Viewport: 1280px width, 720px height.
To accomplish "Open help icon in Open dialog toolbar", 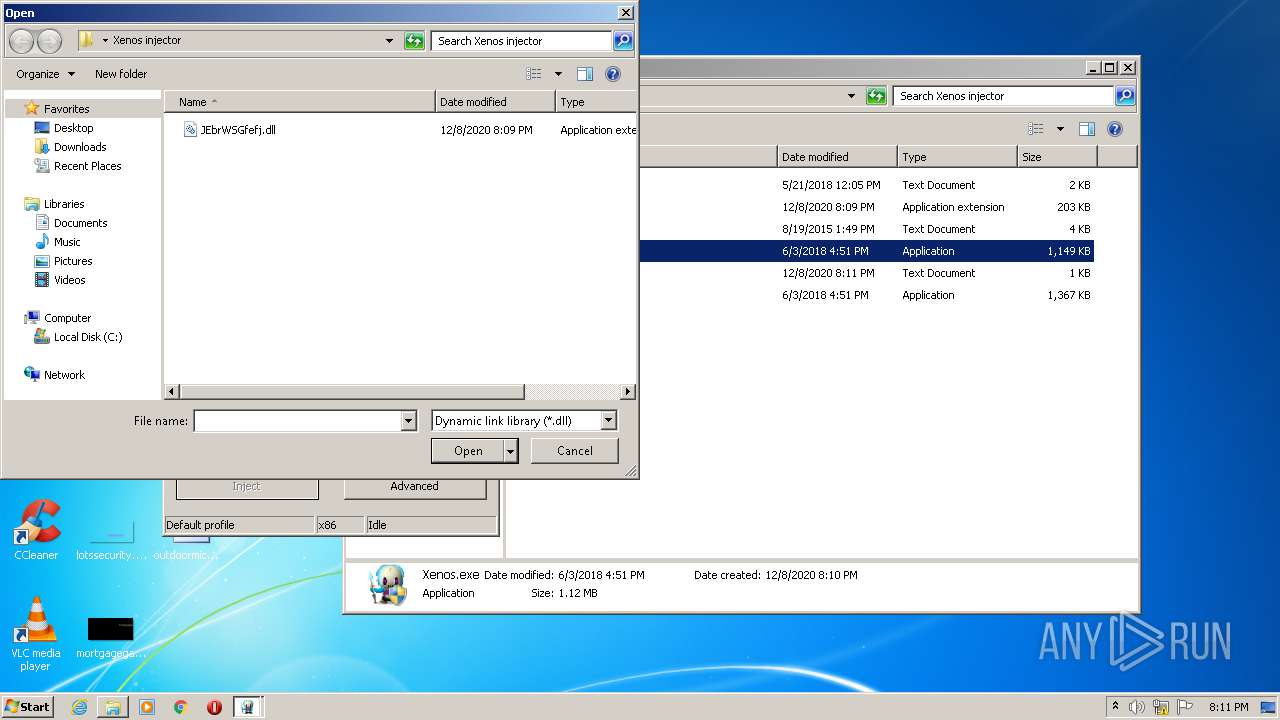I will pyautogui.click(x=613, y=74).
